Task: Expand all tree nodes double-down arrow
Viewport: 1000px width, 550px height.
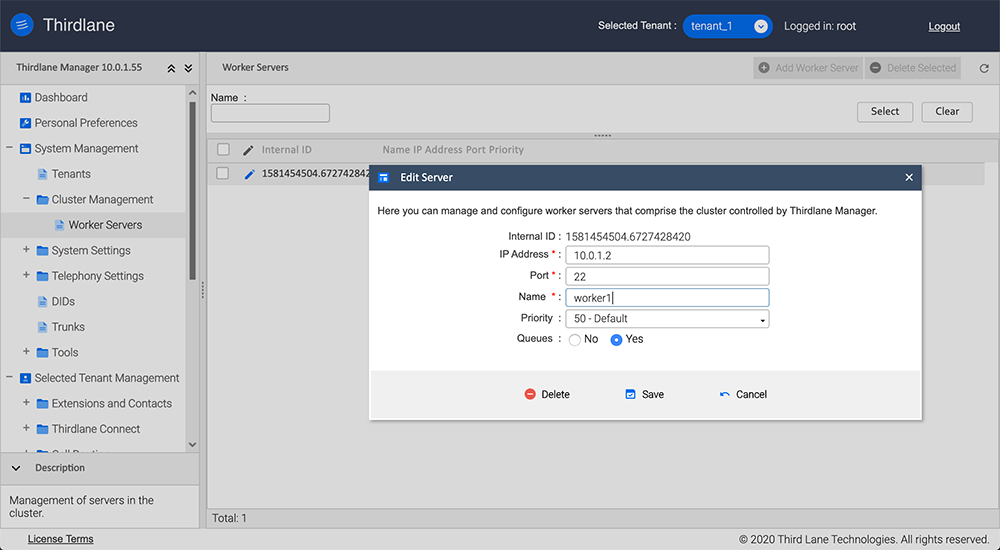Action: (x=188, y=68)
